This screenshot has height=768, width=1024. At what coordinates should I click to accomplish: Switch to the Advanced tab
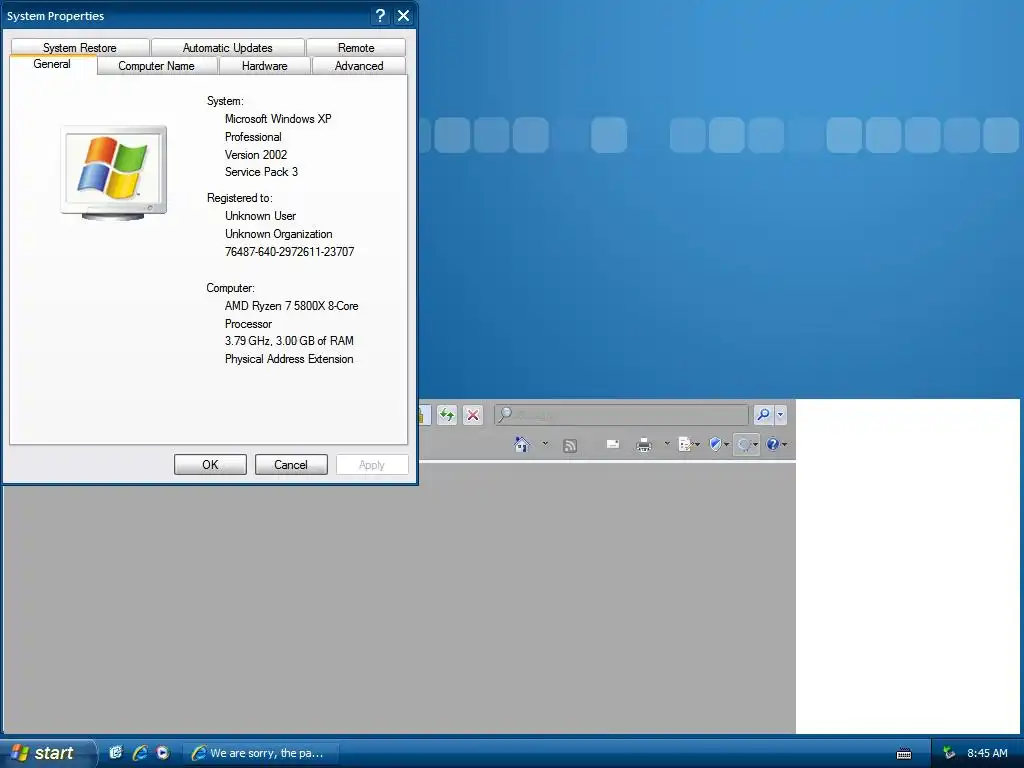pyautogui.click(x=359, y=66)
